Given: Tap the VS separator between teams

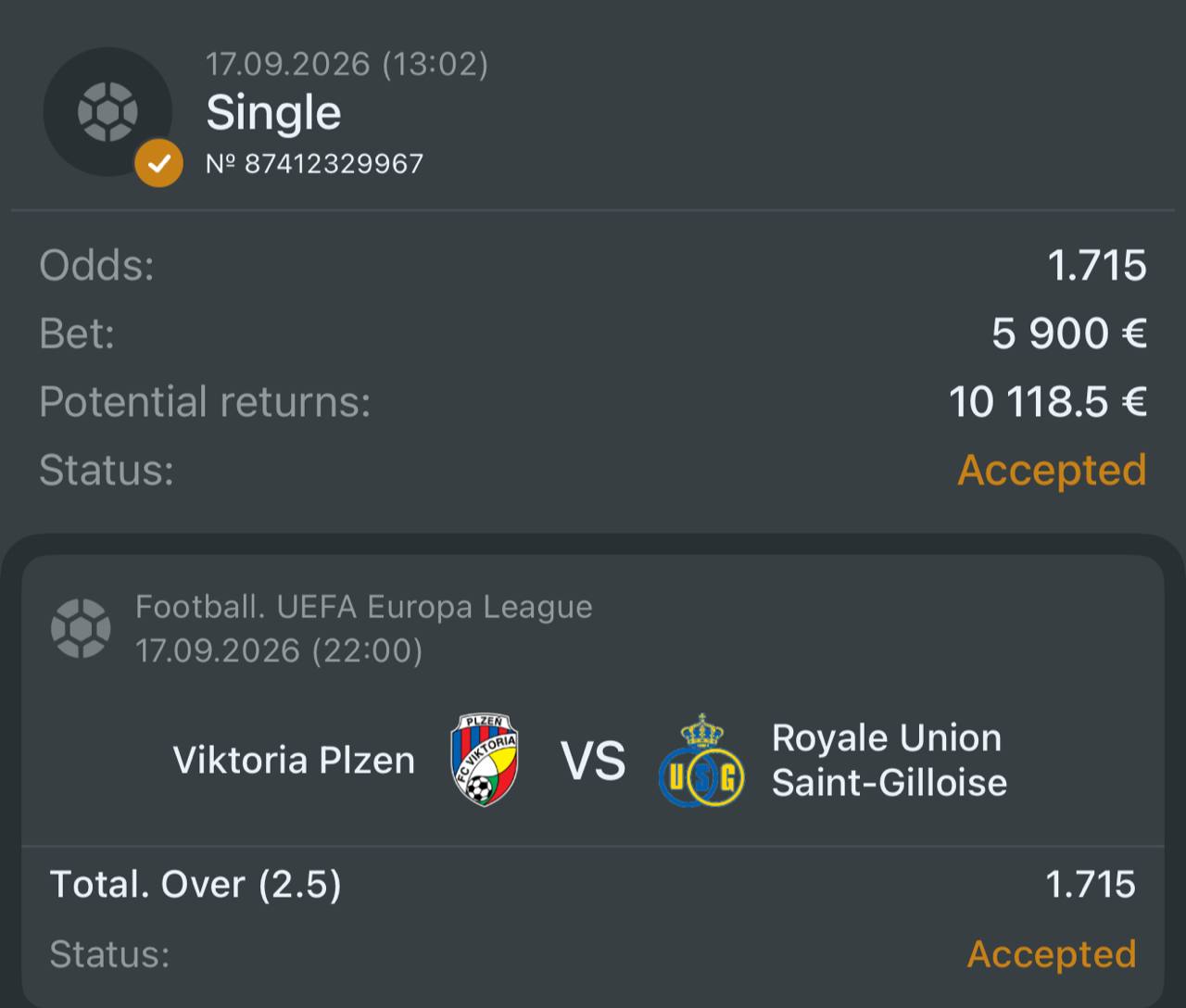Looking at the screenshot, I should click(x=593, y=761).
